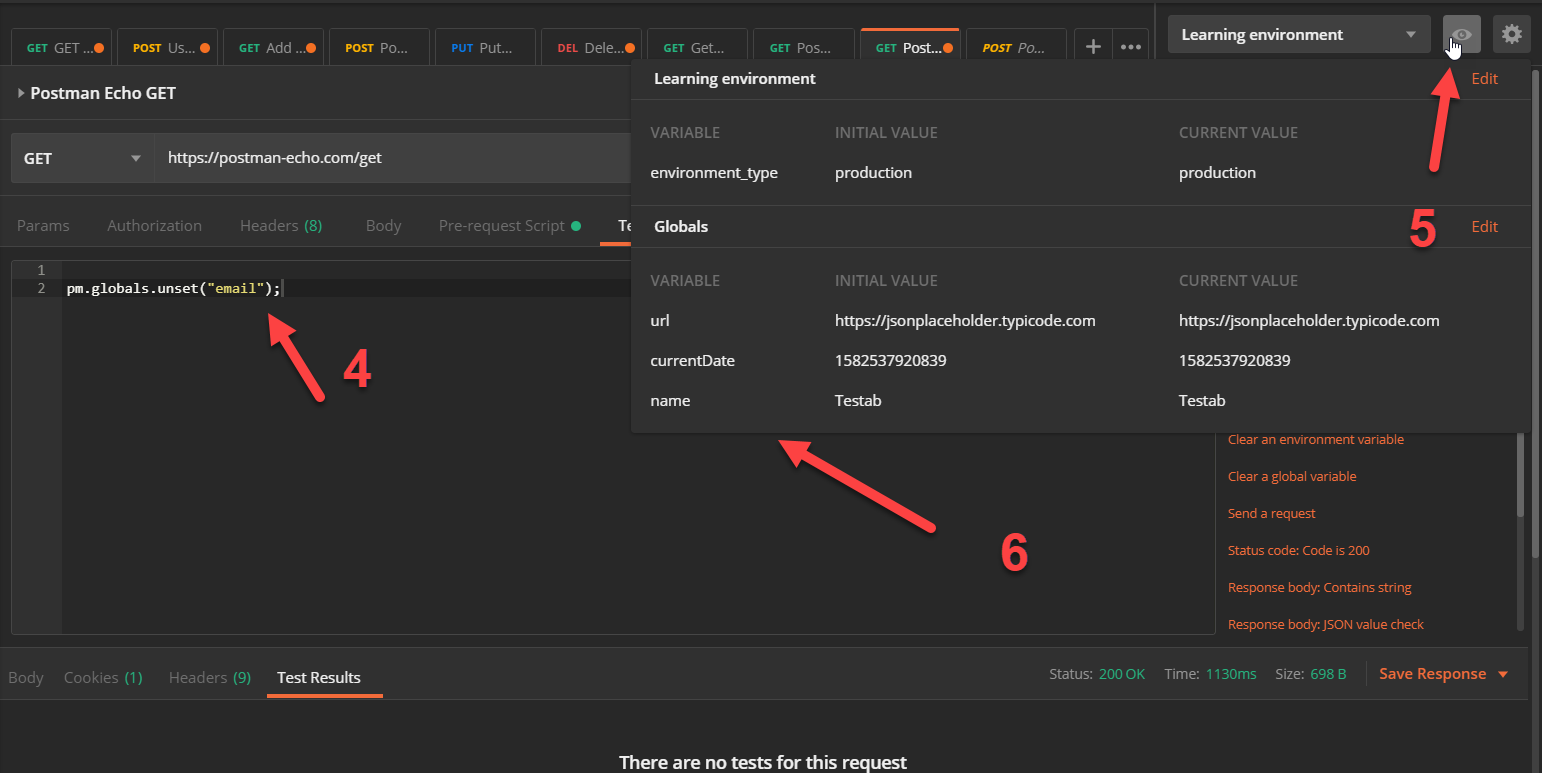Click currentDate initial value 1582537920839

(x=890, y=360)
